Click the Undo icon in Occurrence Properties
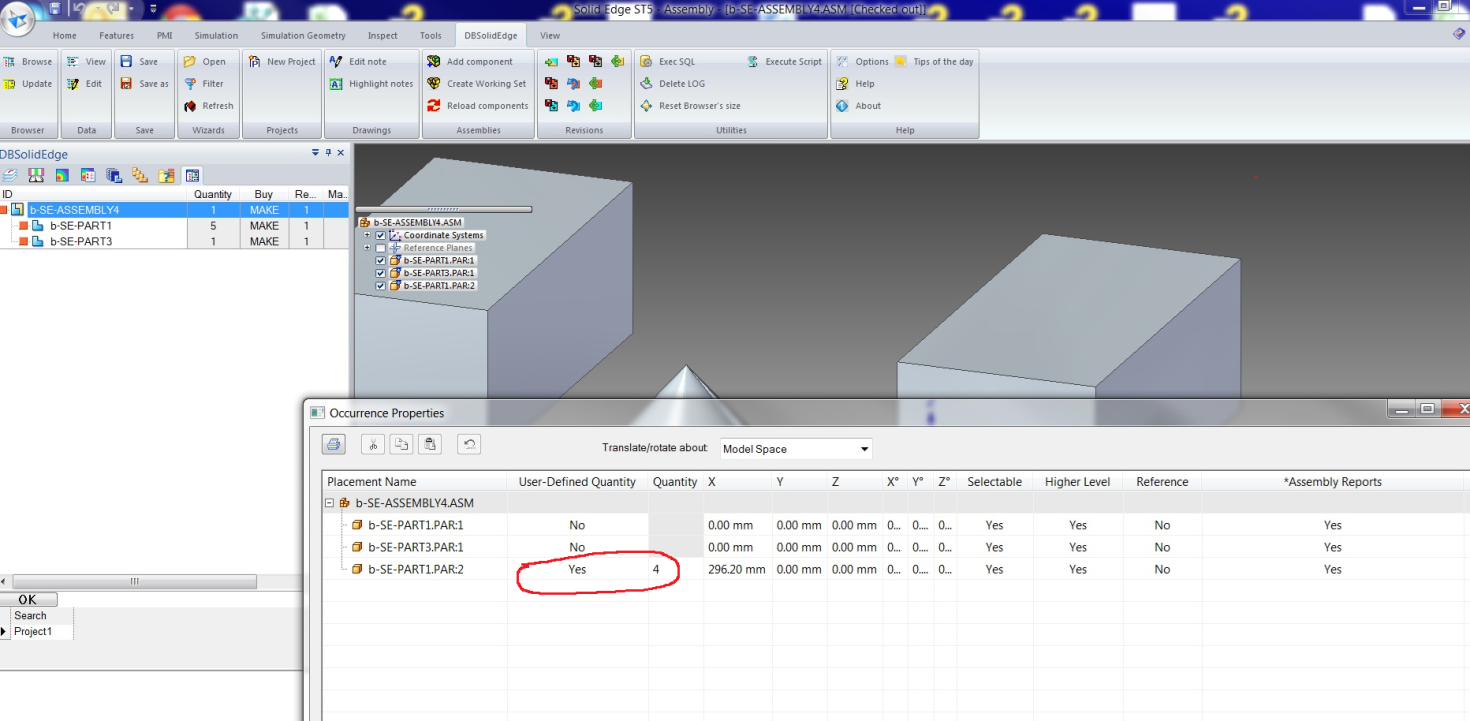 point(468,445)
